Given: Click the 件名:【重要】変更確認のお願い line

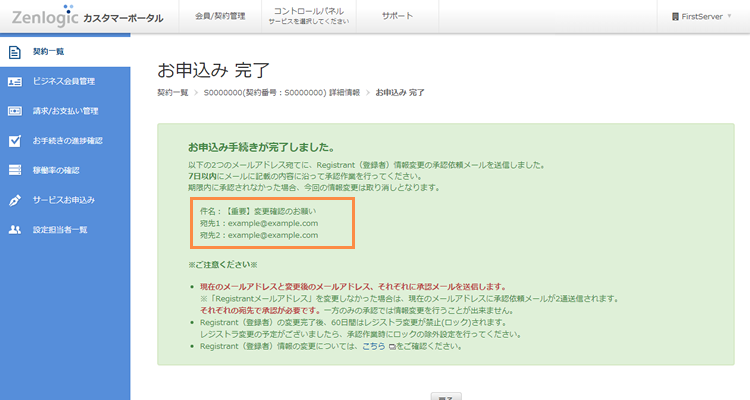Looking at the screenshot, I should pyautogui.click(x=258, y=211).
